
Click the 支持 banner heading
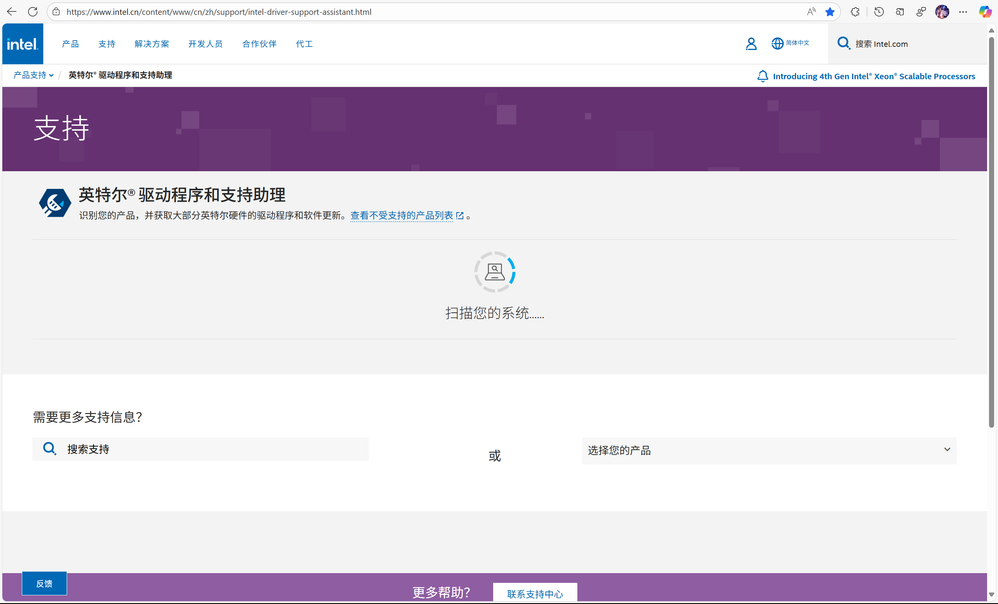(61, 129)
